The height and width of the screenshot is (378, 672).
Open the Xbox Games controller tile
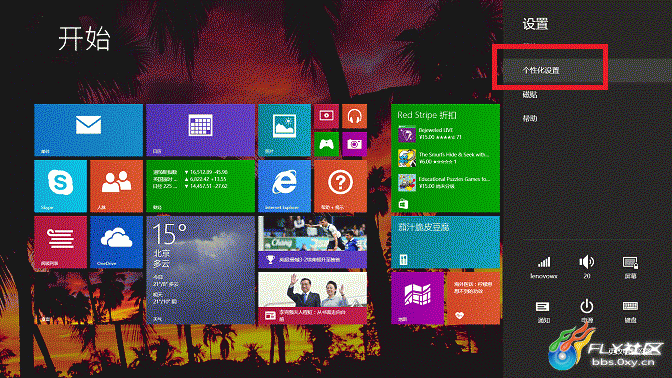point(326,144)
